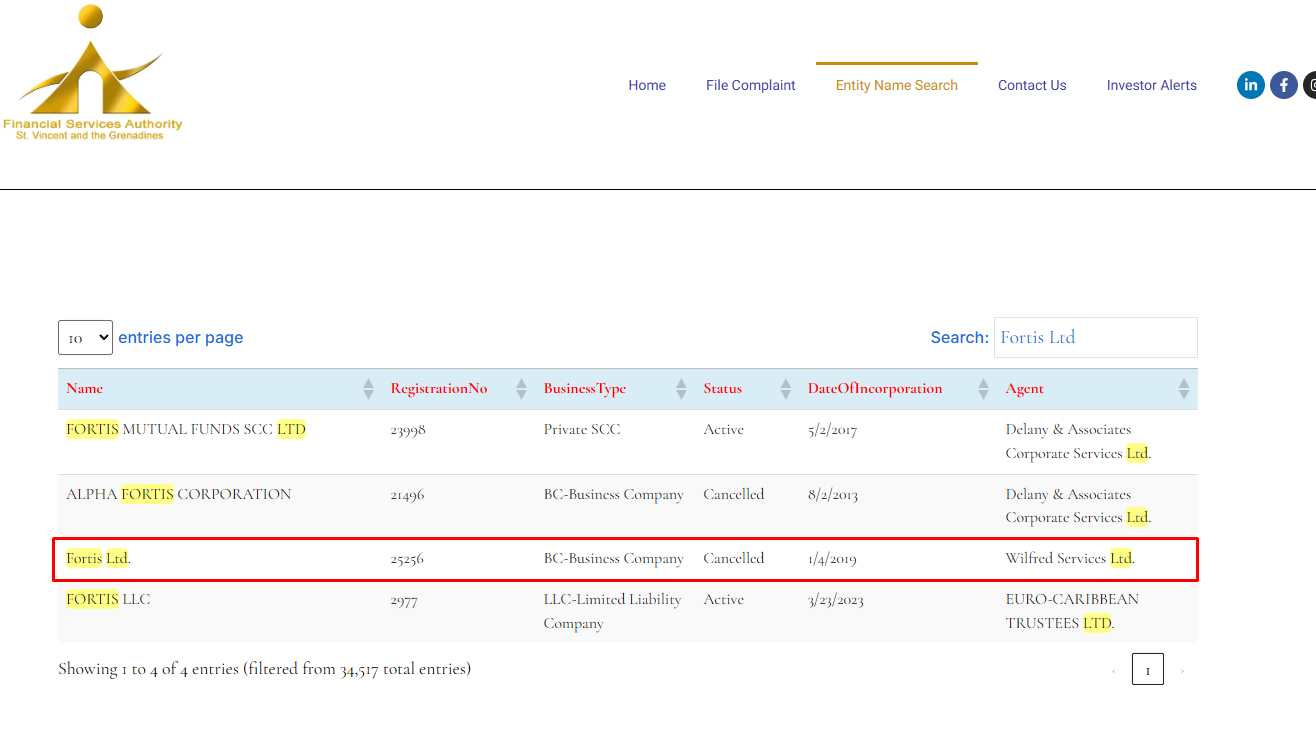The height and width of the screenshot is (747, 1316).
Task: Open the entries per page dropdown
Action: coord(85,338)
